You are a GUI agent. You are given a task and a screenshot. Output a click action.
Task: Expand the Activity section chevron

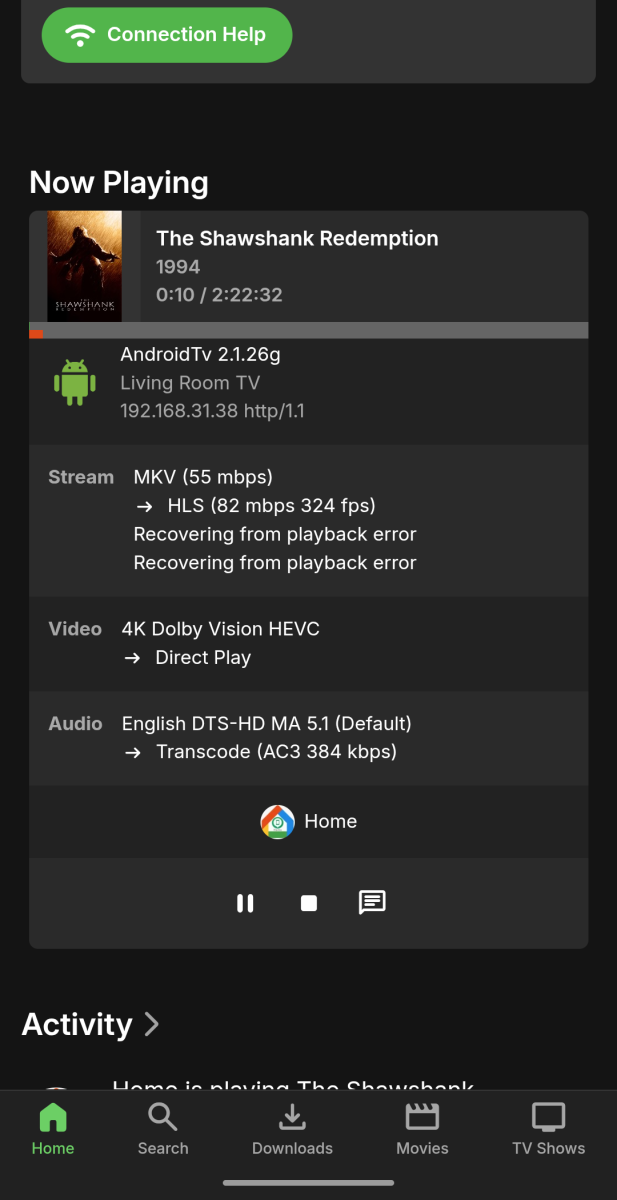point(151,1024)
